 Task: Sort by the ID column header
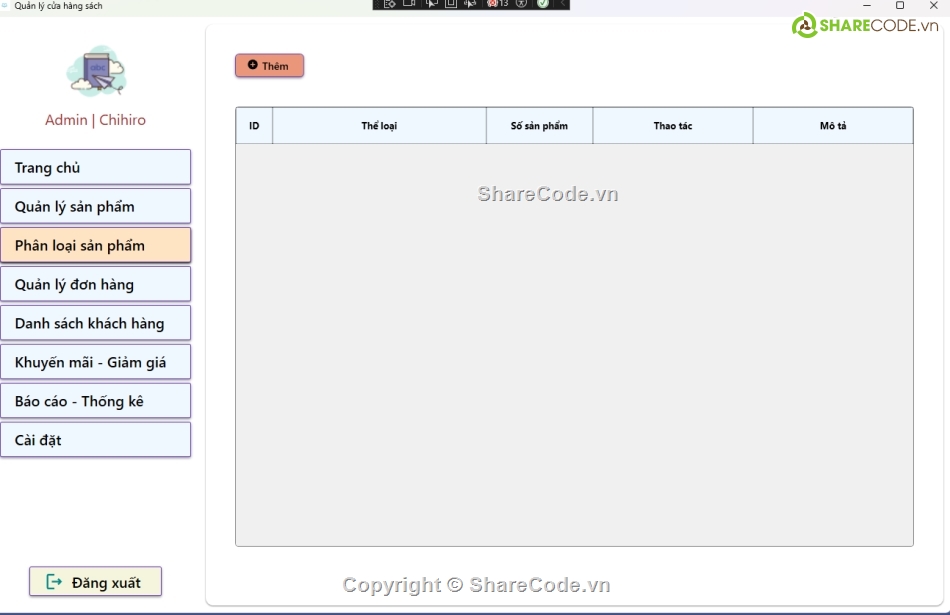click(254, 126)
